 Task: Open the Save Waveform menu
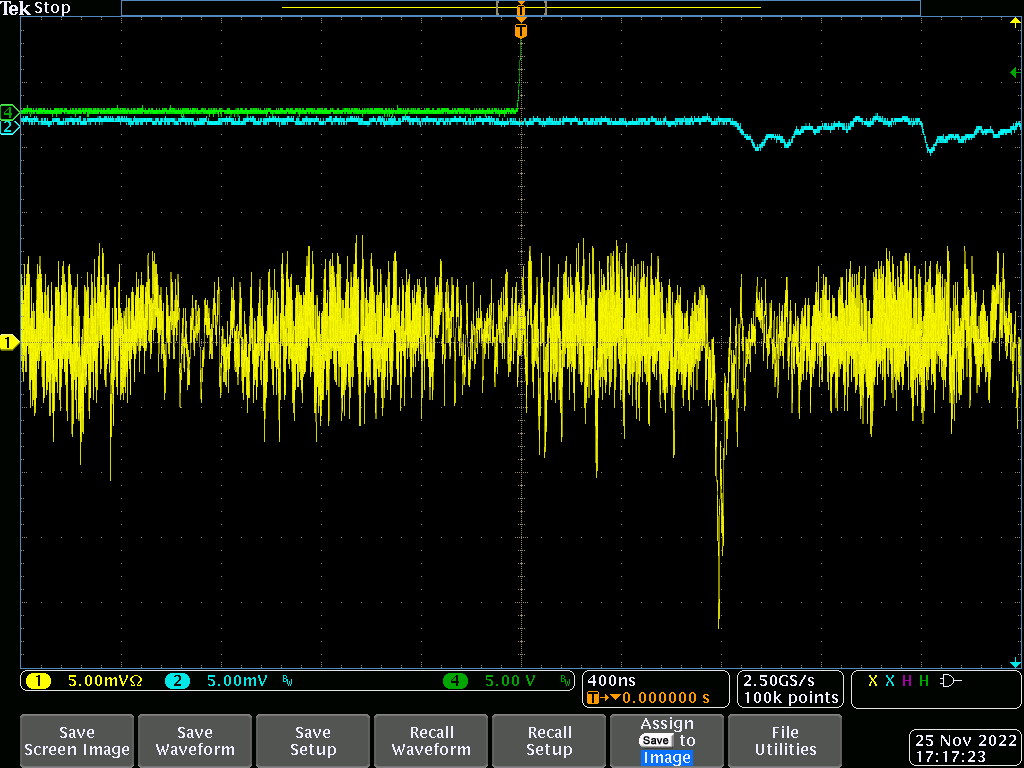click(195, 741)
